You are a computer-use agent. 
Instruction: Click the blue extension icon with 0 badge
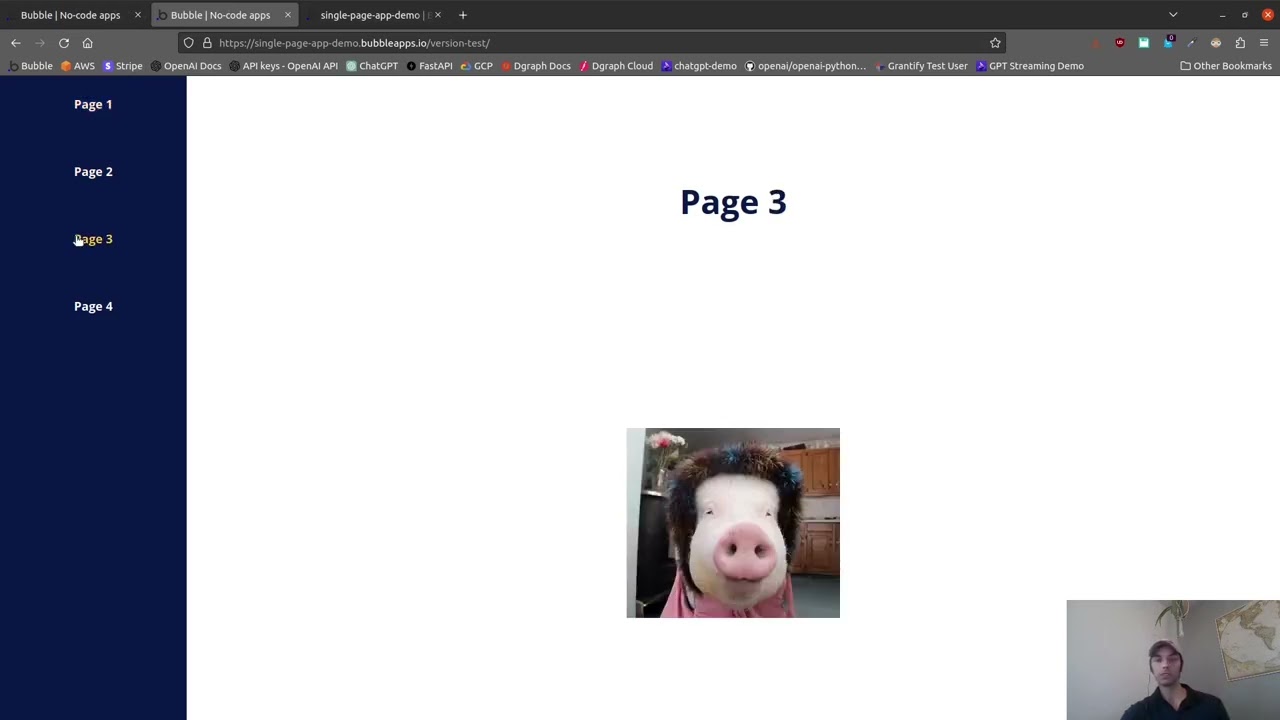1168,43
